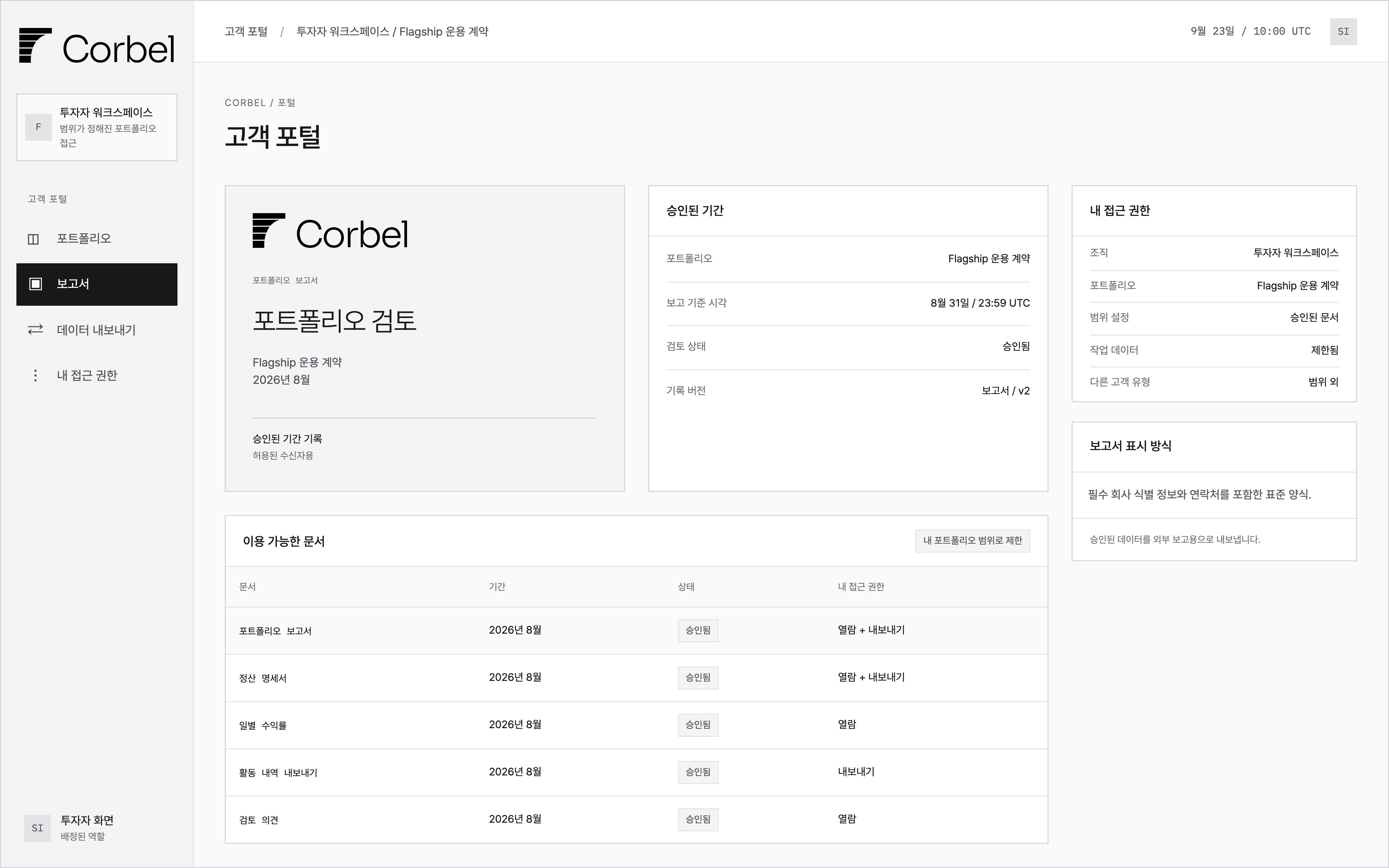The width and height of the screenshot is (1389, 868).
Task: Open the 검토 의견 document row
Action: pos(636,820)
